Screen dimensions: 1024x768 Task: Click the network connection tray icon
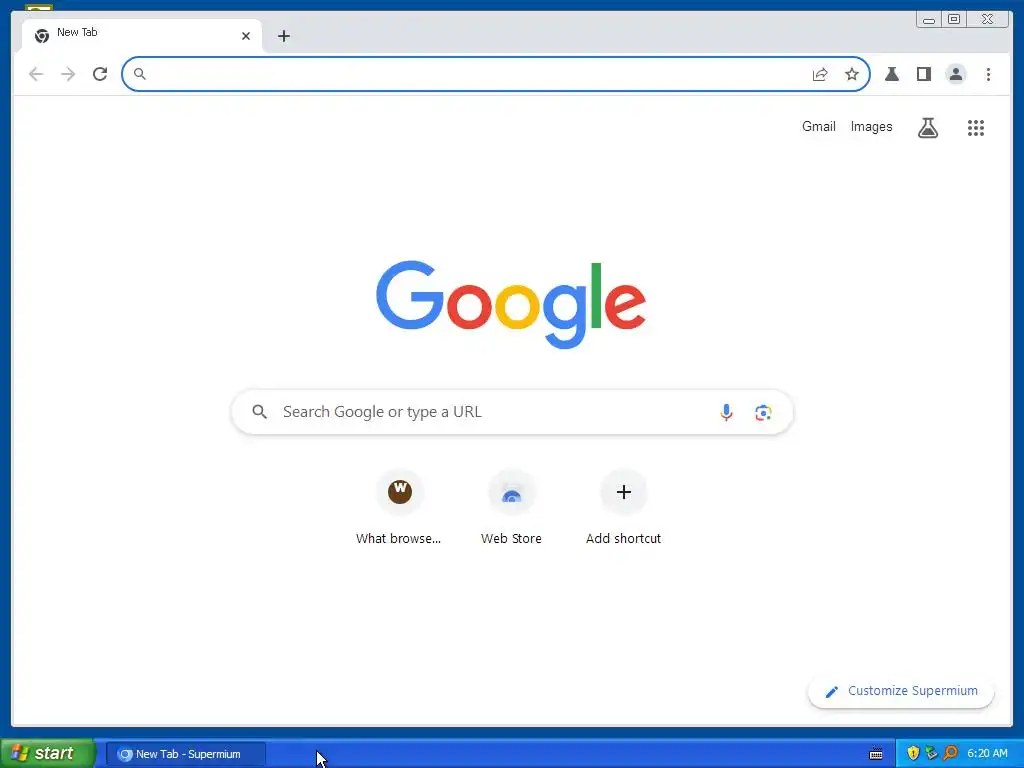coord(931,753)
